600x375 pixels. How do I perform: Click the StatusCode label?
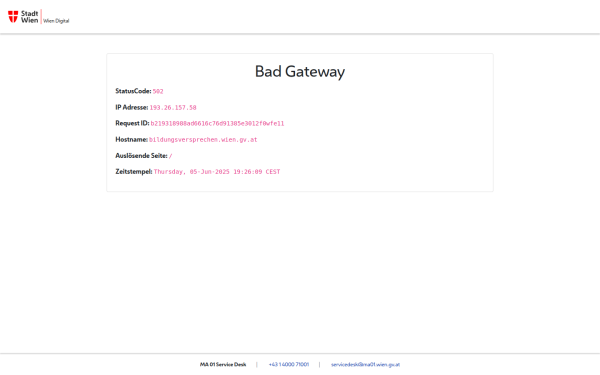click(x=133, y=91)
